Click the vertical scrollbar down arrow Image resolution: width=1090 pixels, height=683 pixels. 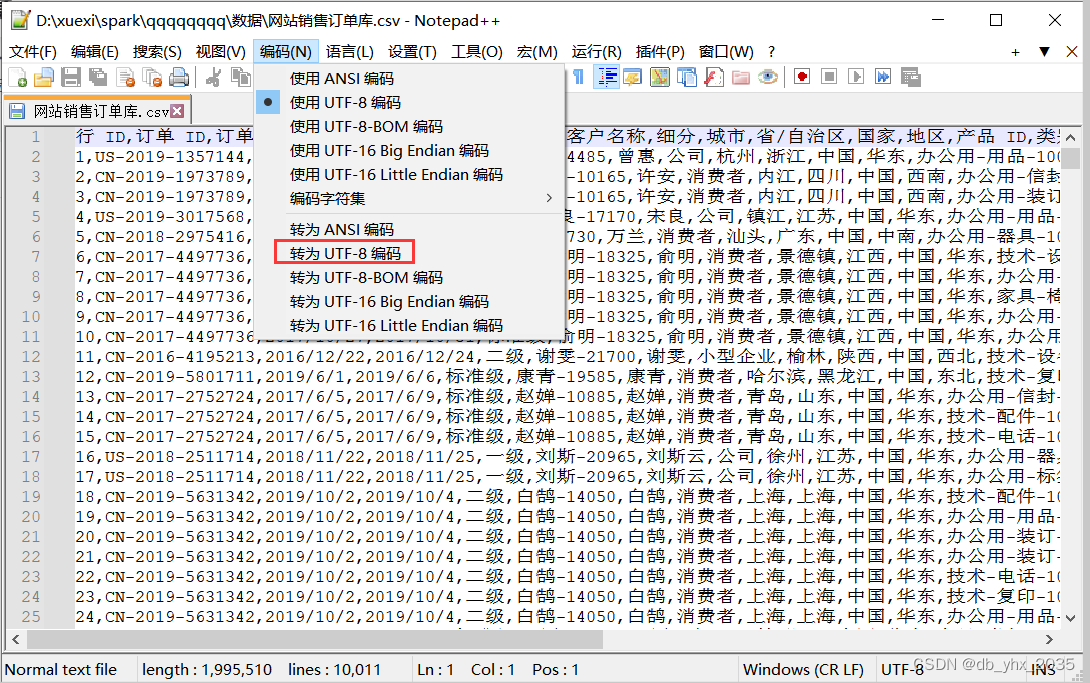pos(1071,618)
